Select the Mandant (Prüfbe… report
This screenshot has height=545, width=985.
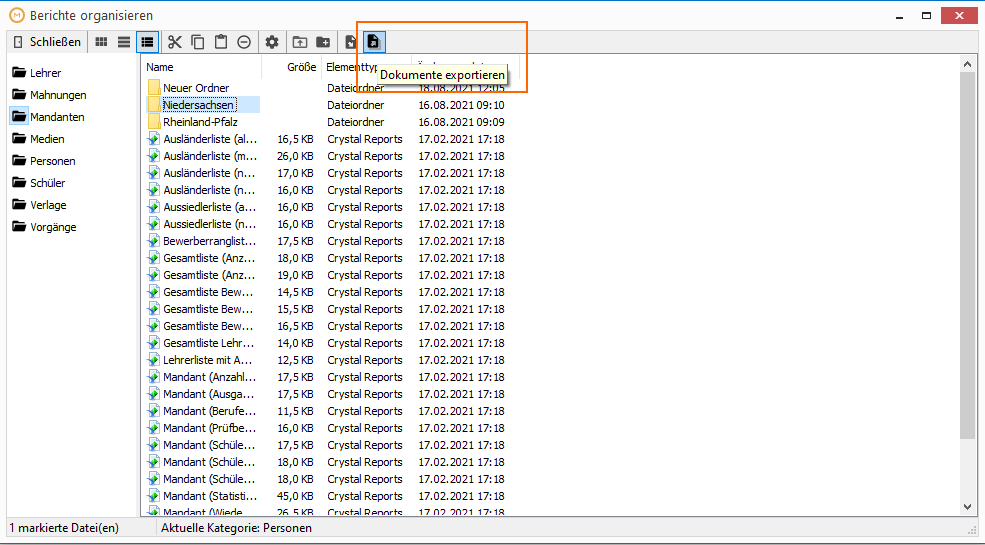click(x=210, y=428)
